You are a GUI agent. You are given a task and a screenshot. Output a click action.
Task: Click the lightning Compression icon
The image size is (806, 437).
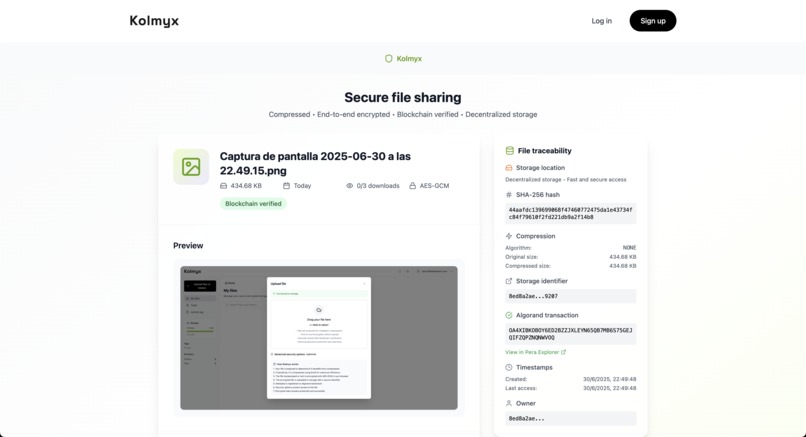[509, 236]
